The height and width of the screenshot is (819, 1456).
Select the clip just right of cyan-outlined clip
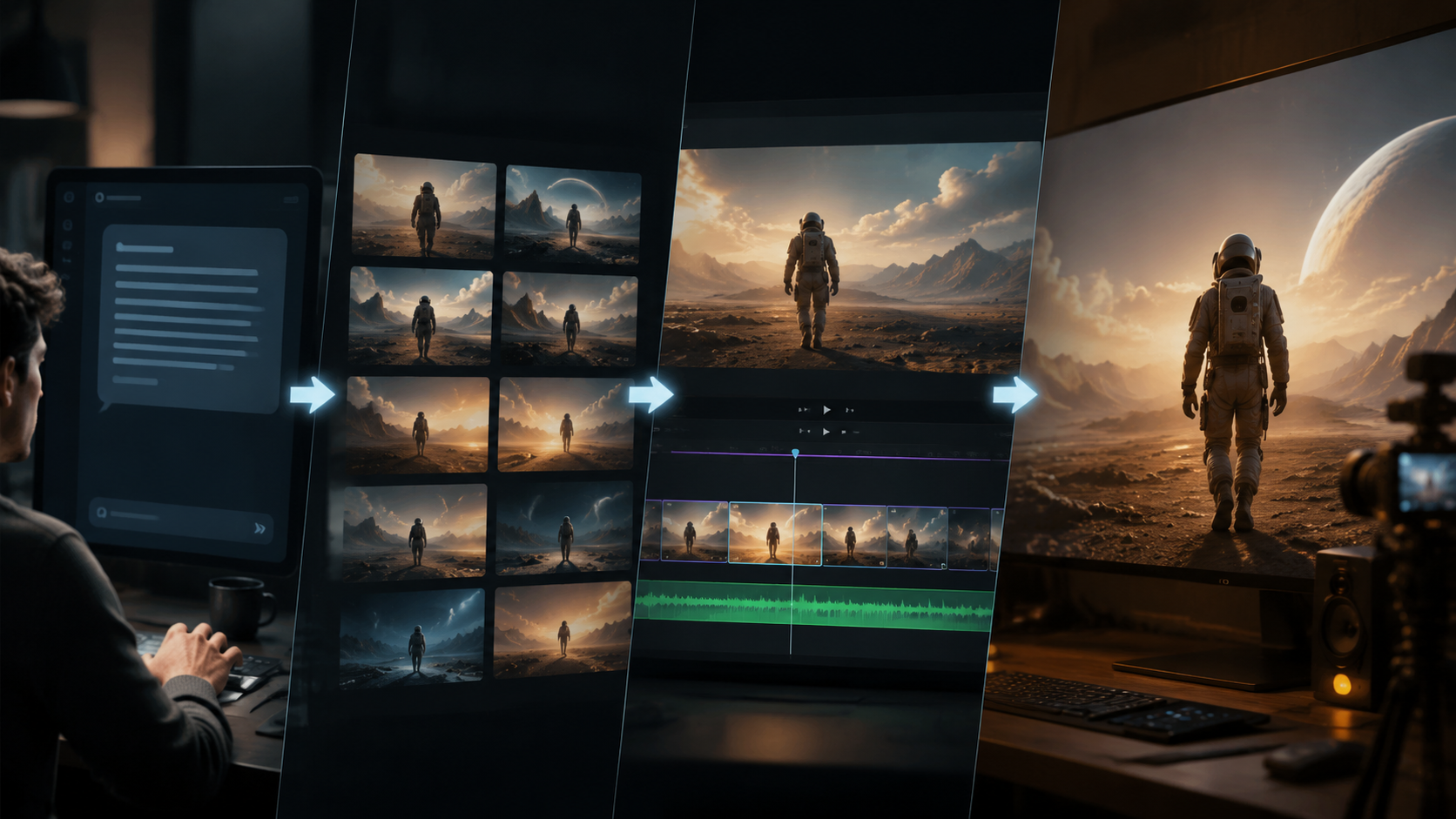(x=854, y=535)
